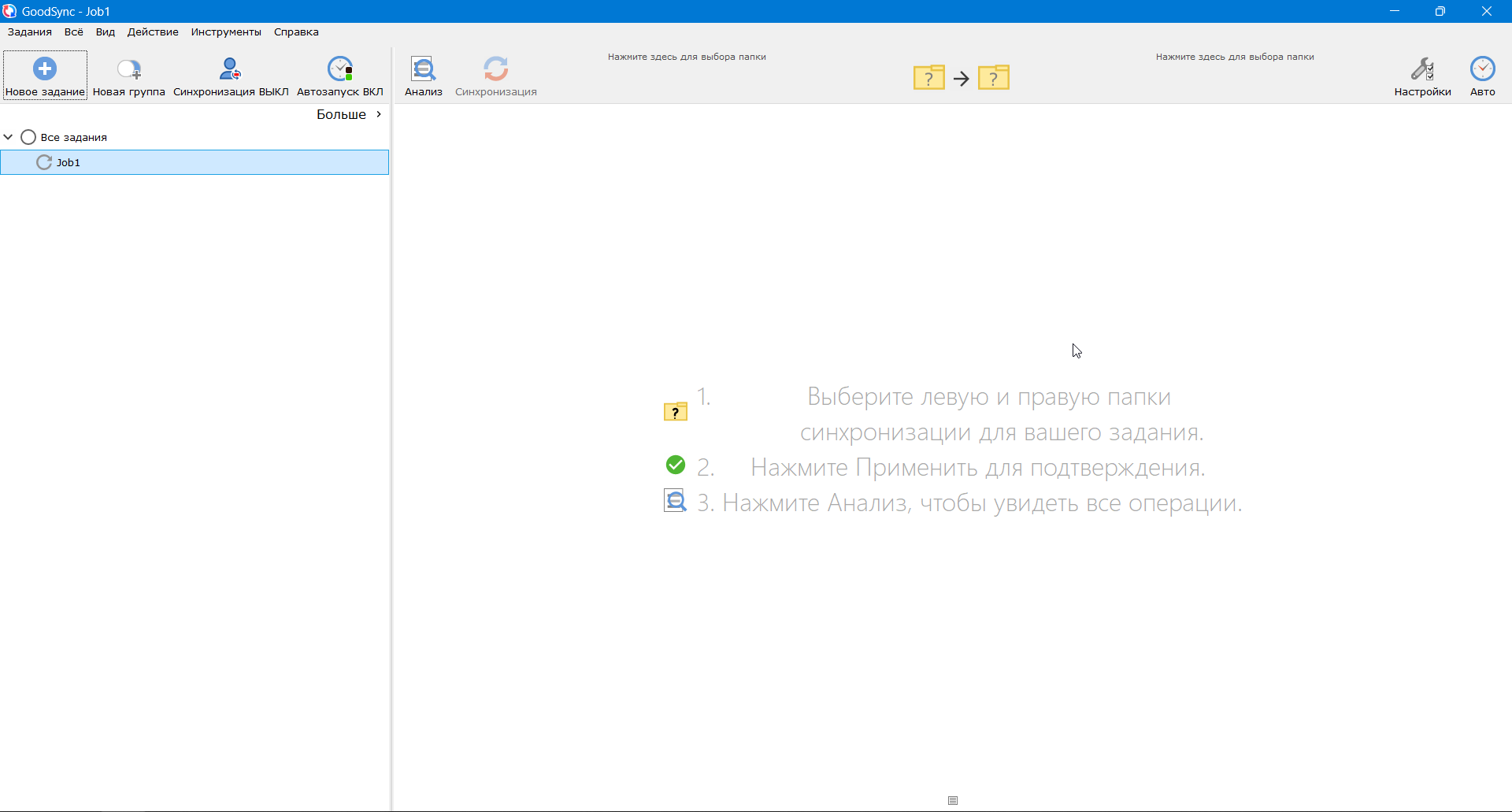Collapse the Все задания tree group
Image resolution: width=1512 pixels, height=812 pixels.
tap(9, 137)
